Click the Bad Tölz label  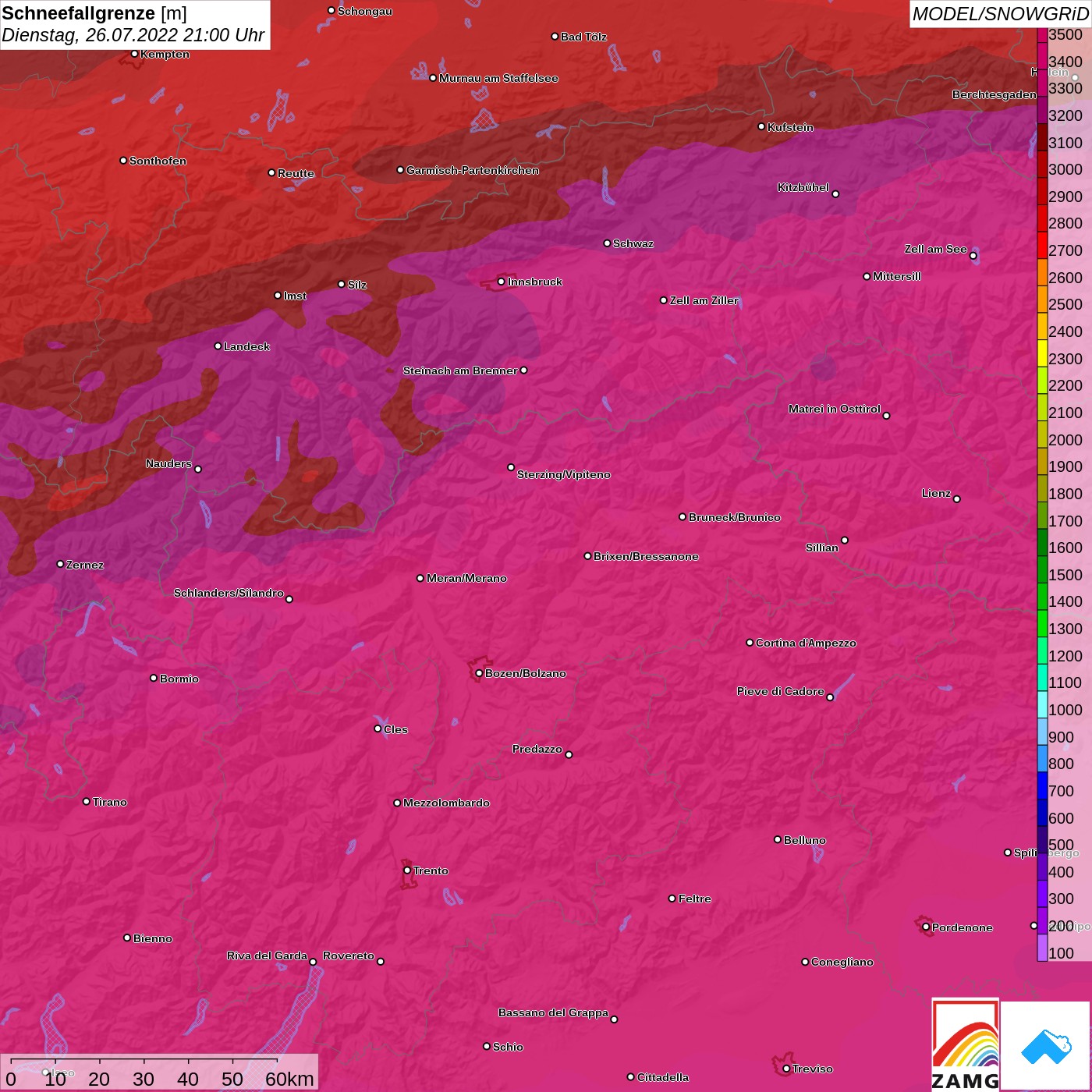pyautogui.click(x=583, y=37)
